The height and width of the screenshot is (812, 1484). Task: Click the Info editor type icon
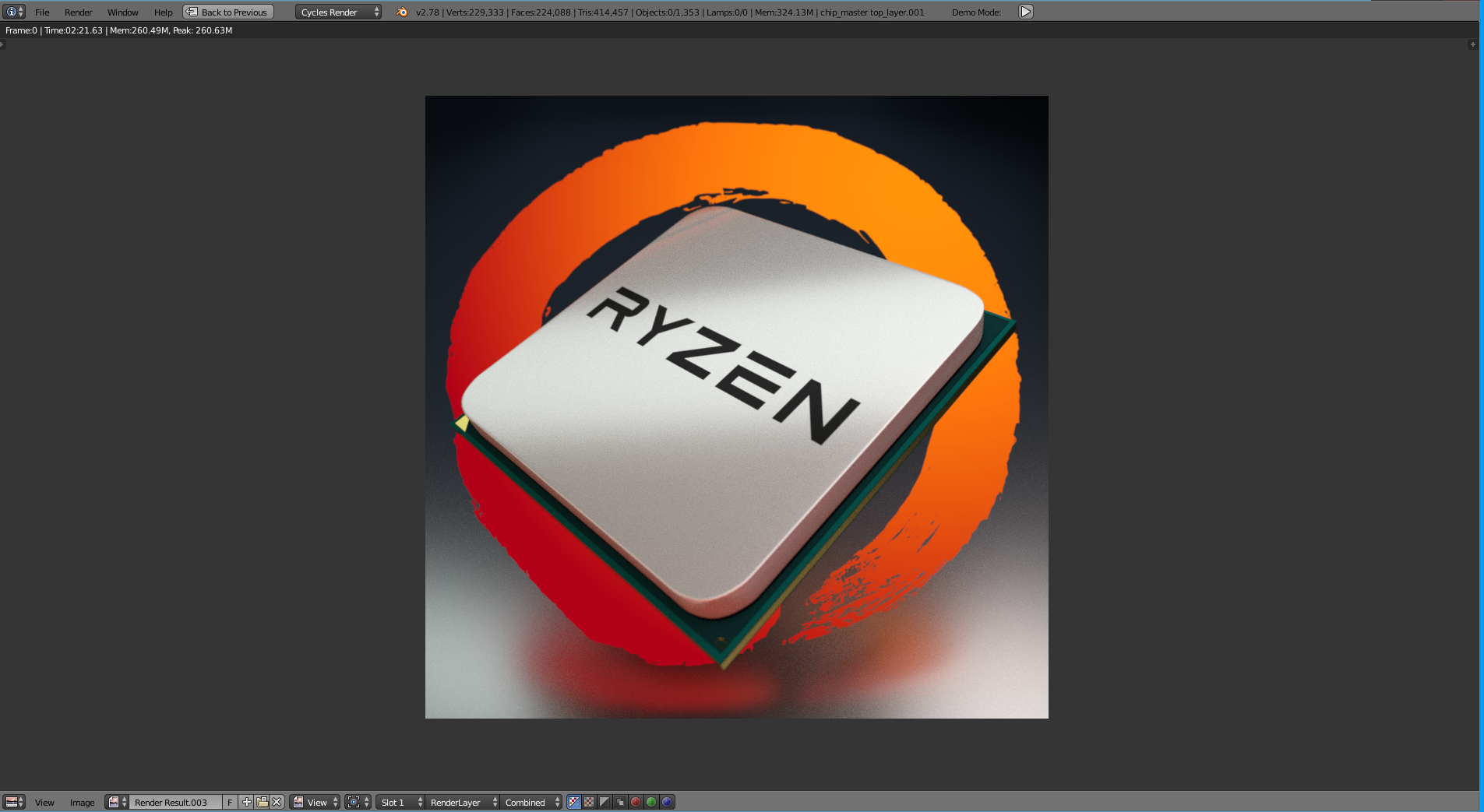[14, 12]
